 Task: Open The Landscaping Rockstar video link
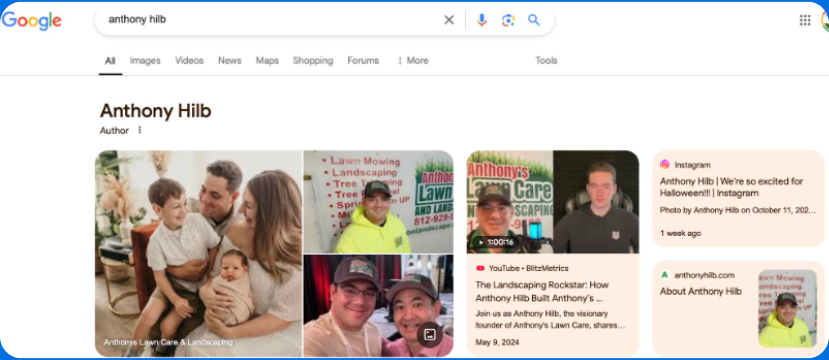[x=542, y=291]
